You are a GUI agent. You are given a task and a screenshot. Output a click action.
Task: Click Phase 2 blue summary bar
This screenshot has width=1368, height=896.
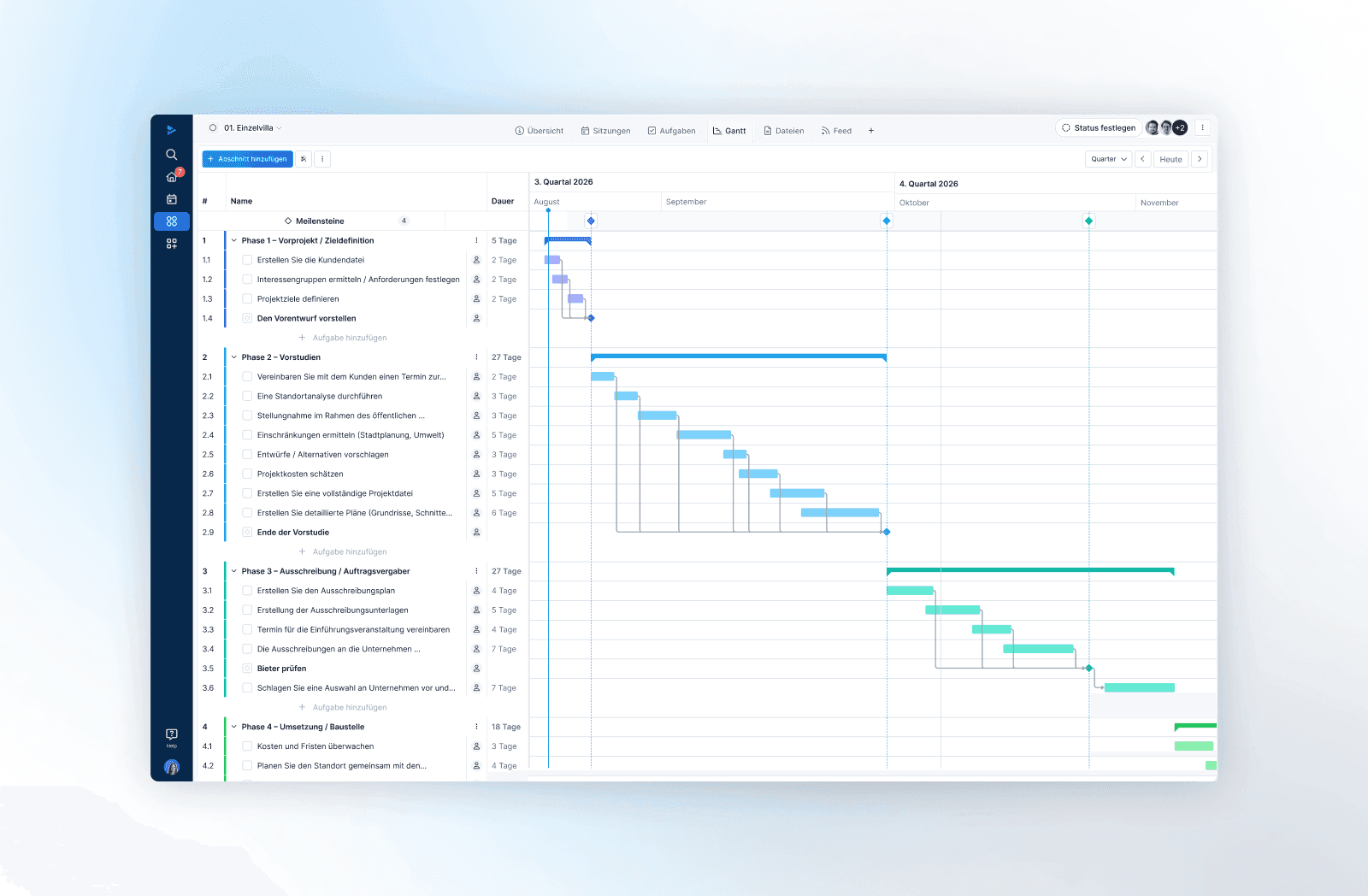tap(739, 357)
